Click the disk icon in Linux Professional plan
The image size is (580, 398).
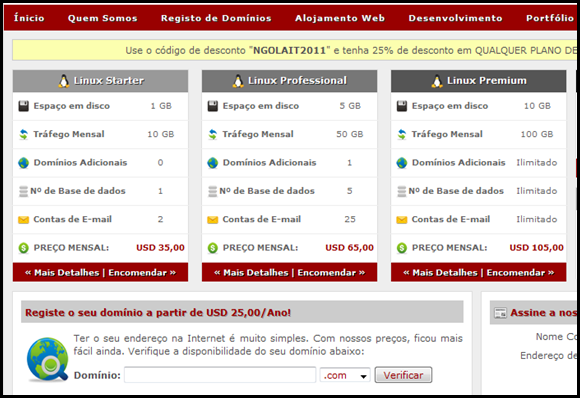point(213,106)
